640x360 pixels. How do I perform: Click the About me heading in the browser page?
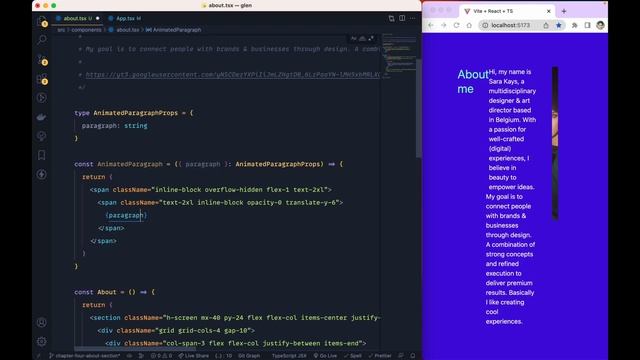click(473, 82)
